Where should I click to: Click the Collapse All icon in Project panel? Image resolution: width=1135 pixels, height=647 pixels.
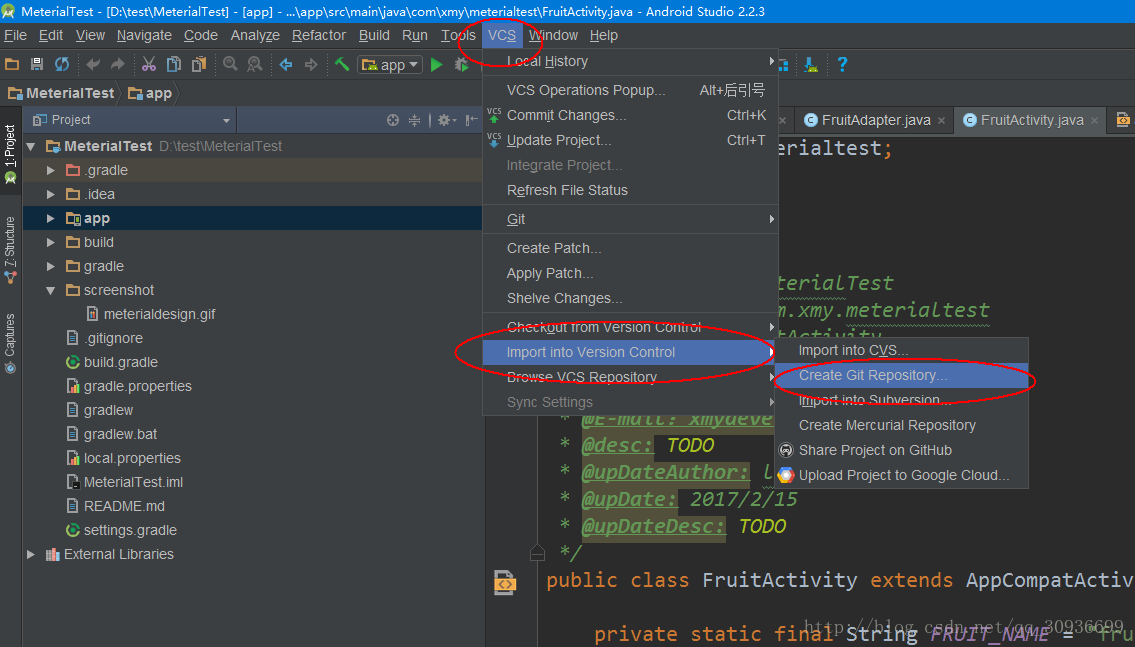tap(414, 120)
